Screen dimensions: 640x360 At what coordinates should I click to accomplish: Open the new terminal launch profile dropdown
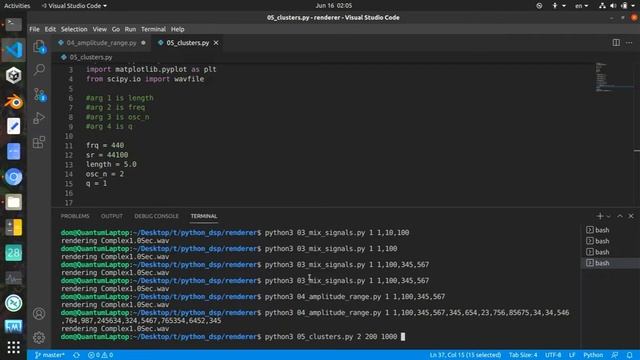609,216
